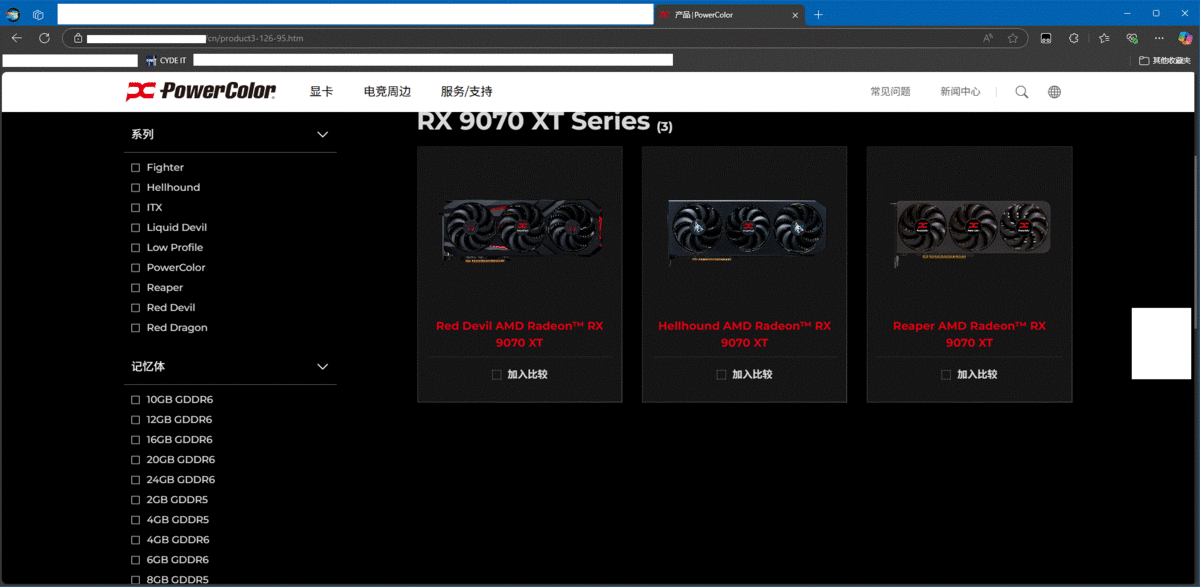The width and height of the screenshot is (1200, 587).
Task: Check the 12GB GDDR6 memory filter
Action: pos(136,420)
